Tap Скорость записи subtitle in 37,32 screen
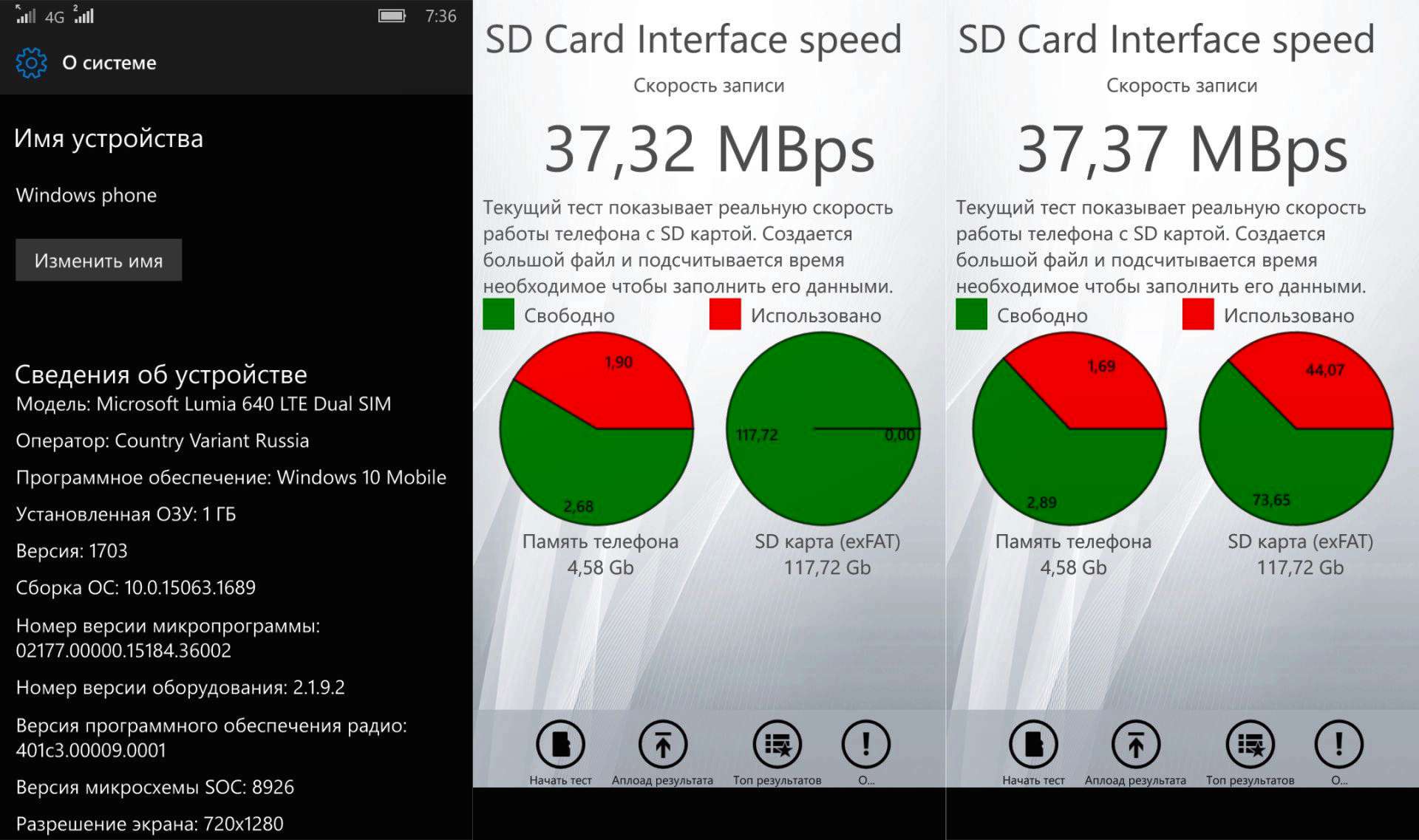The width and height of the screenshot is (1419, 840). click(709, 86)
